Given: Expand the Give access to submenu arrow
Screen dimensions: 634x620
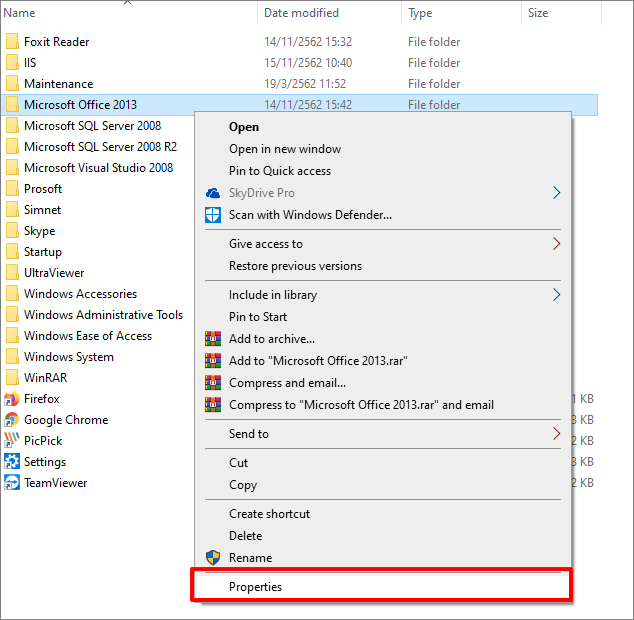Looking at the screenshot, I should [x=556, y=244].
